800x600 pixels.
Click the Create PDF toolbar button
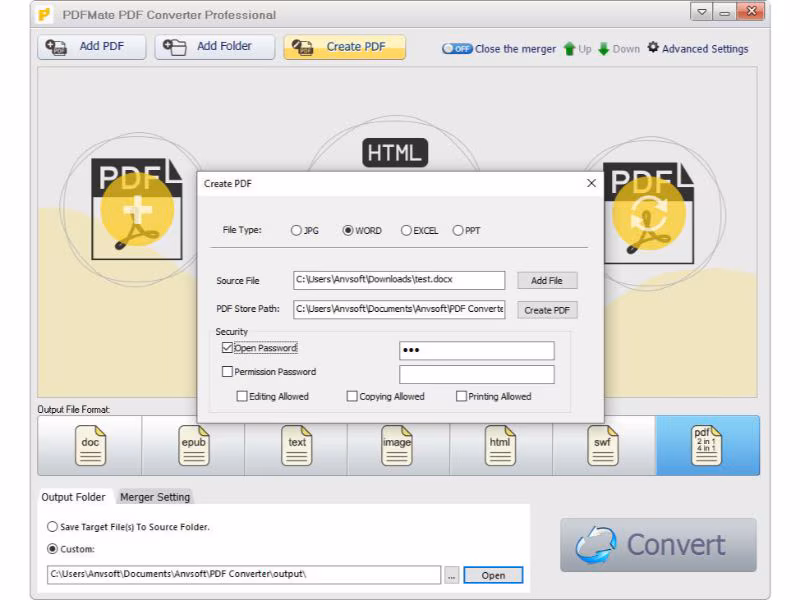click(x=344, y=47)
